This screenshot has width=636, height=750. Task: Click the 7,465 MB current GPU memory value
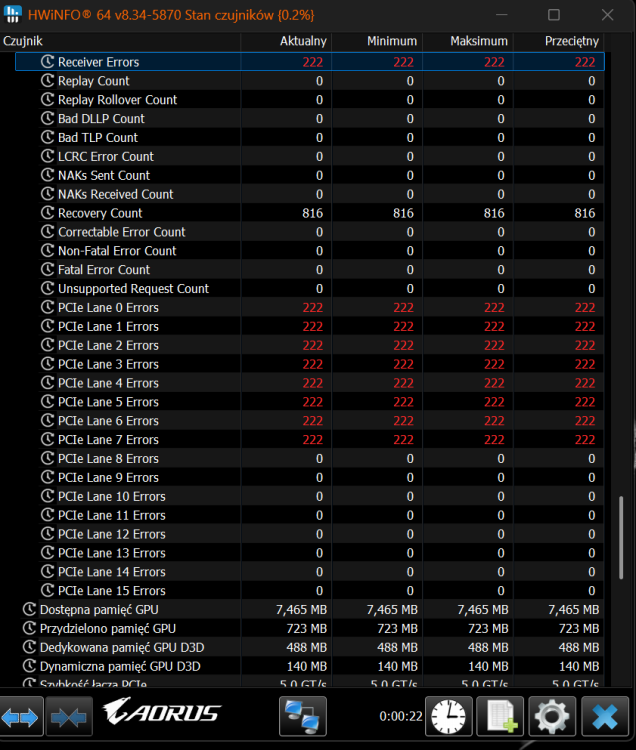click(x=301, y=609)
